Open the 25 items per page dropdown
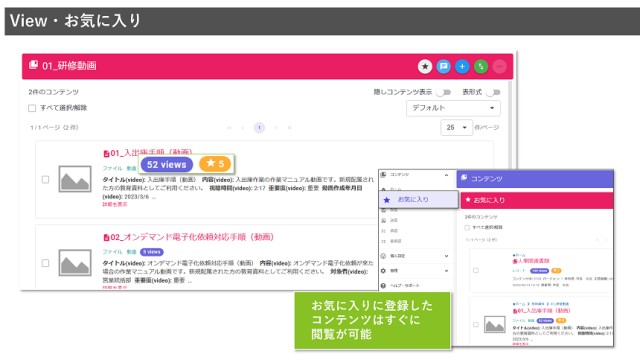 pos(456,128)
